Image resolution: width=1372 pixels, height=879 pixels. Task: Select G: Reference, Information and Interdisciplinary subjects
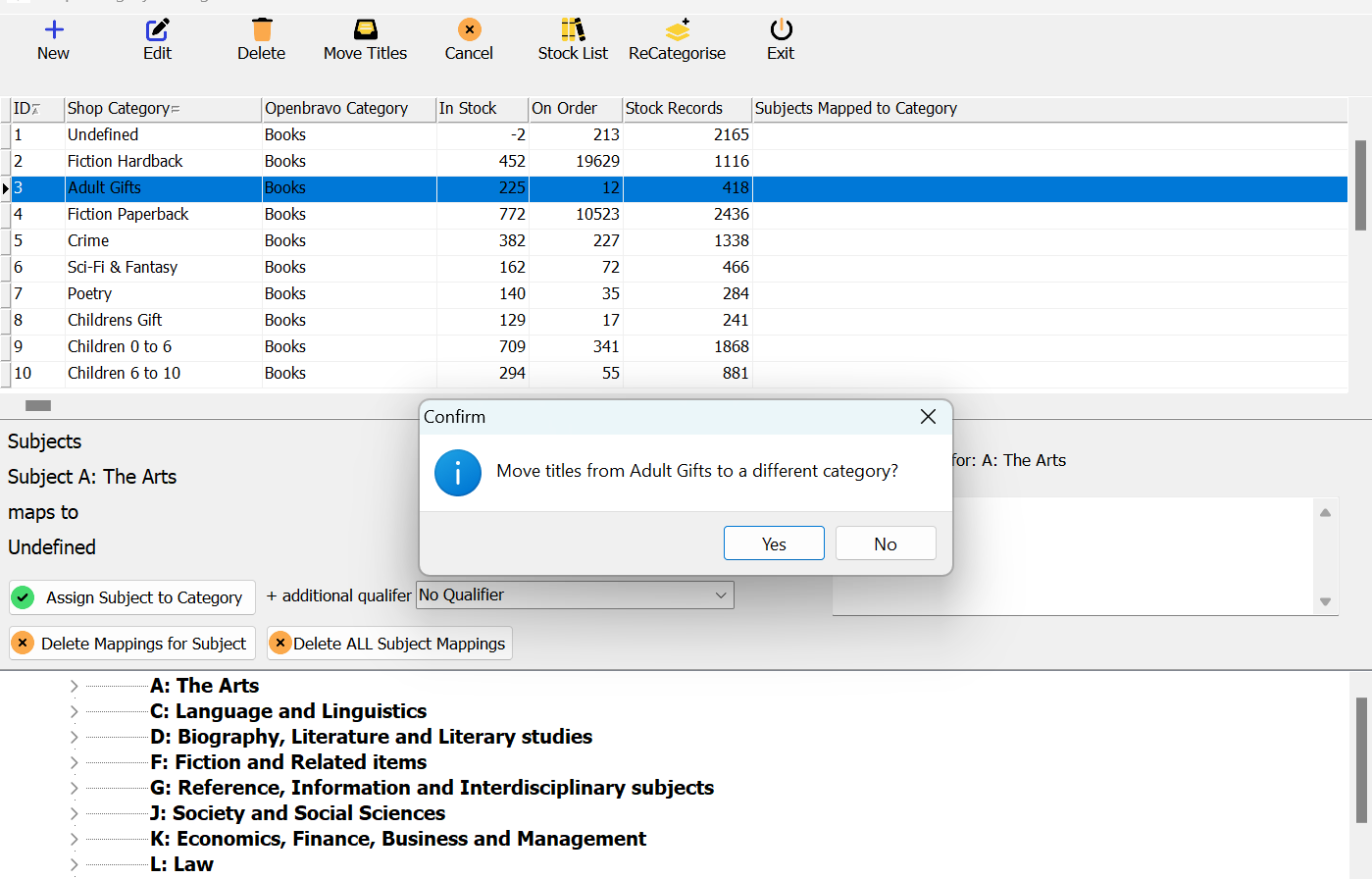pyautogui.click(x=432, y=788)
